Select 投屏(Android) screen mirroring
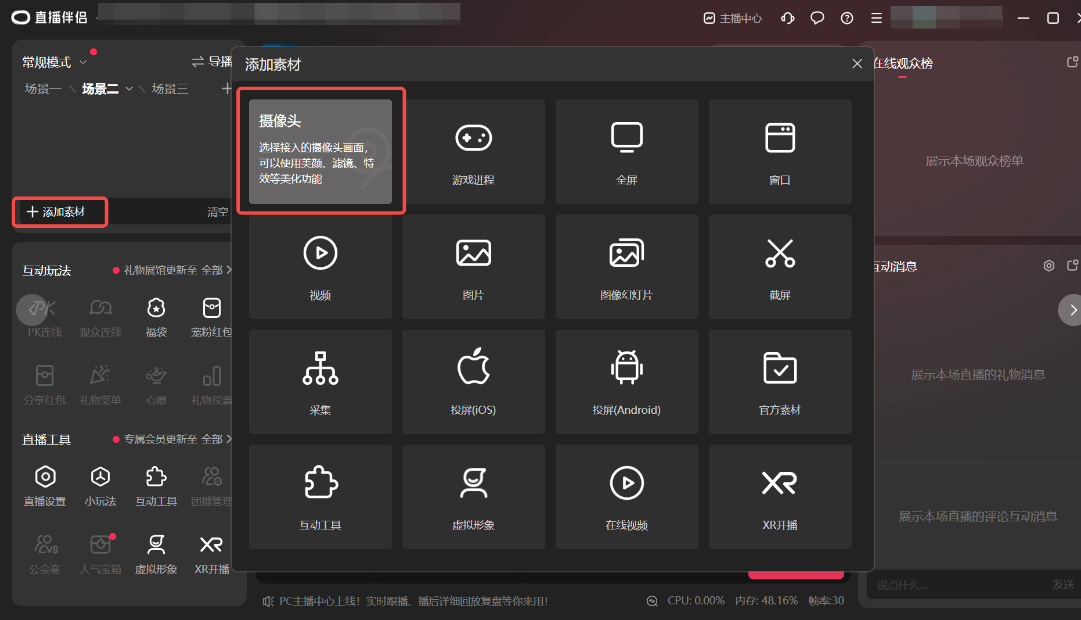Screen dimensions: 1081x620 coord(626,379)
